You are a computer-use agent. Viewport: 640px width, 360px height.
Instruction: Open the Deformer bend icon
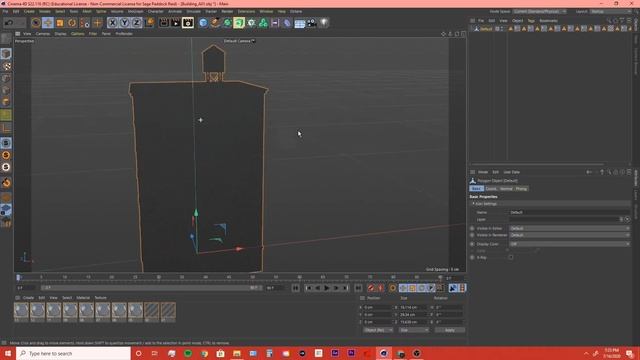pyautogui.click(x=287, y=23)
